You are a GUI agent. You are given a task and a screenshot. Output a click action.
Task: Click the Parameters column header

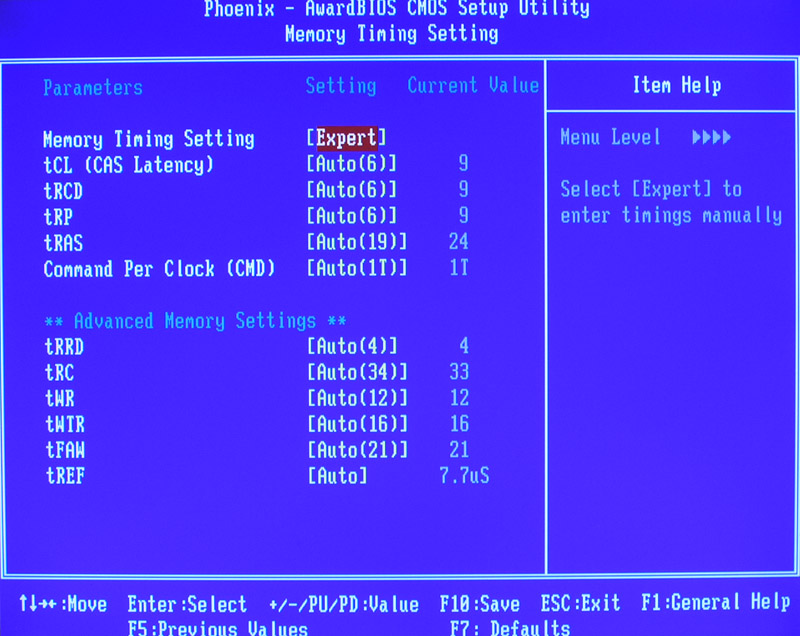(x=93, y=88)
